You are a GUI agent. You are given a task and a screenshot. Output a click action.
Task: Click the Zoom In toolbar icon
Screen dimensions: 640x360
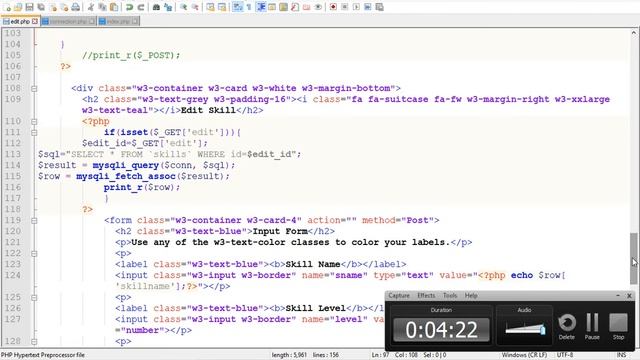pyautogui.click(x=183, y=7)
